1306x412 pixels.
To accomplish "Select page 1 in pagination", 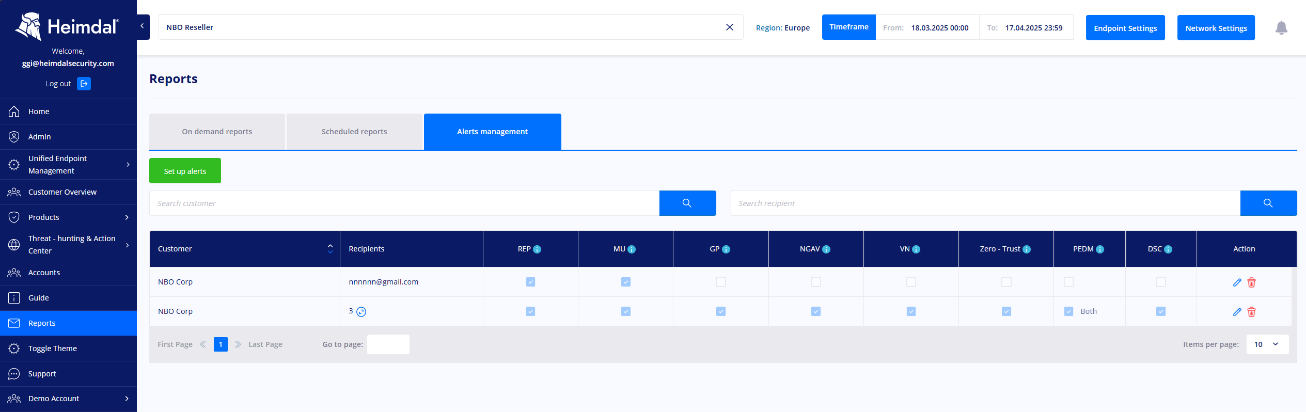I will point(221,344).
